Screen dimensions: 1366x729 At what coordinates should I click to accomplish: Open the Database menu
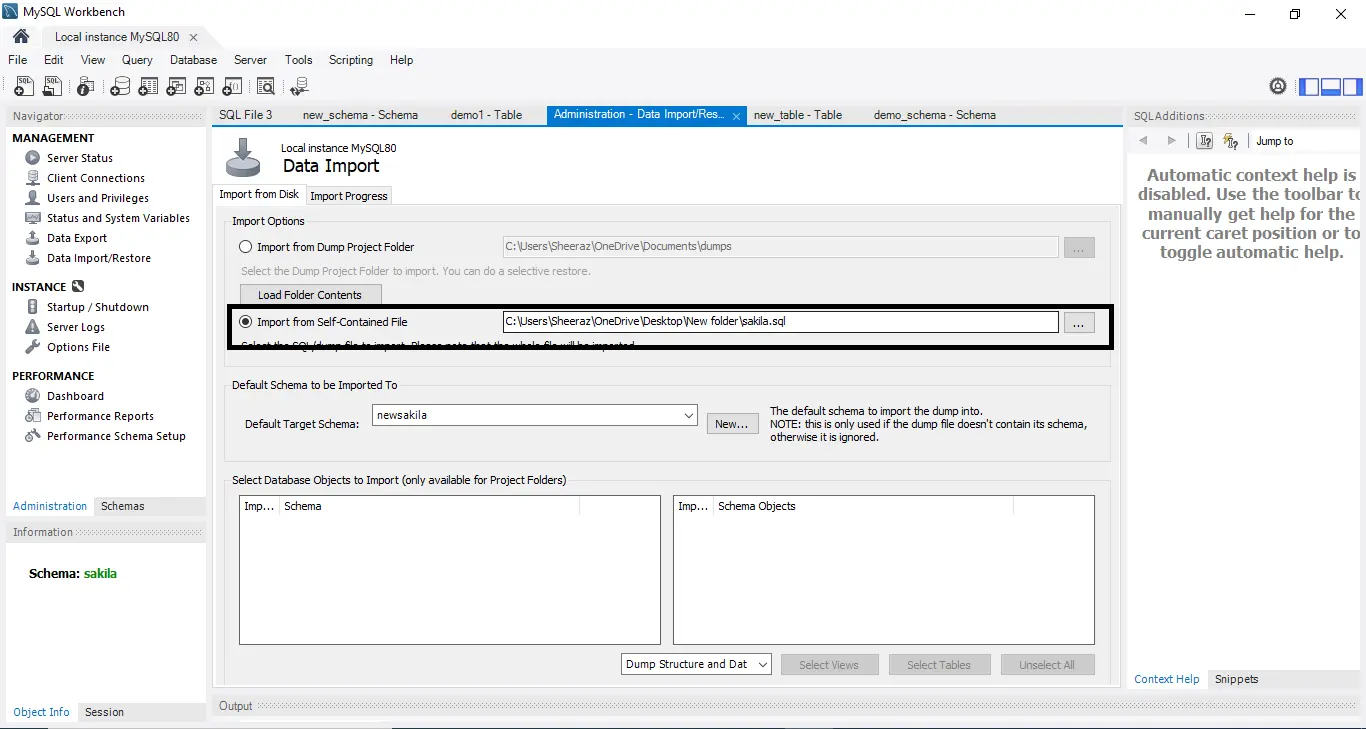[193, 60]
